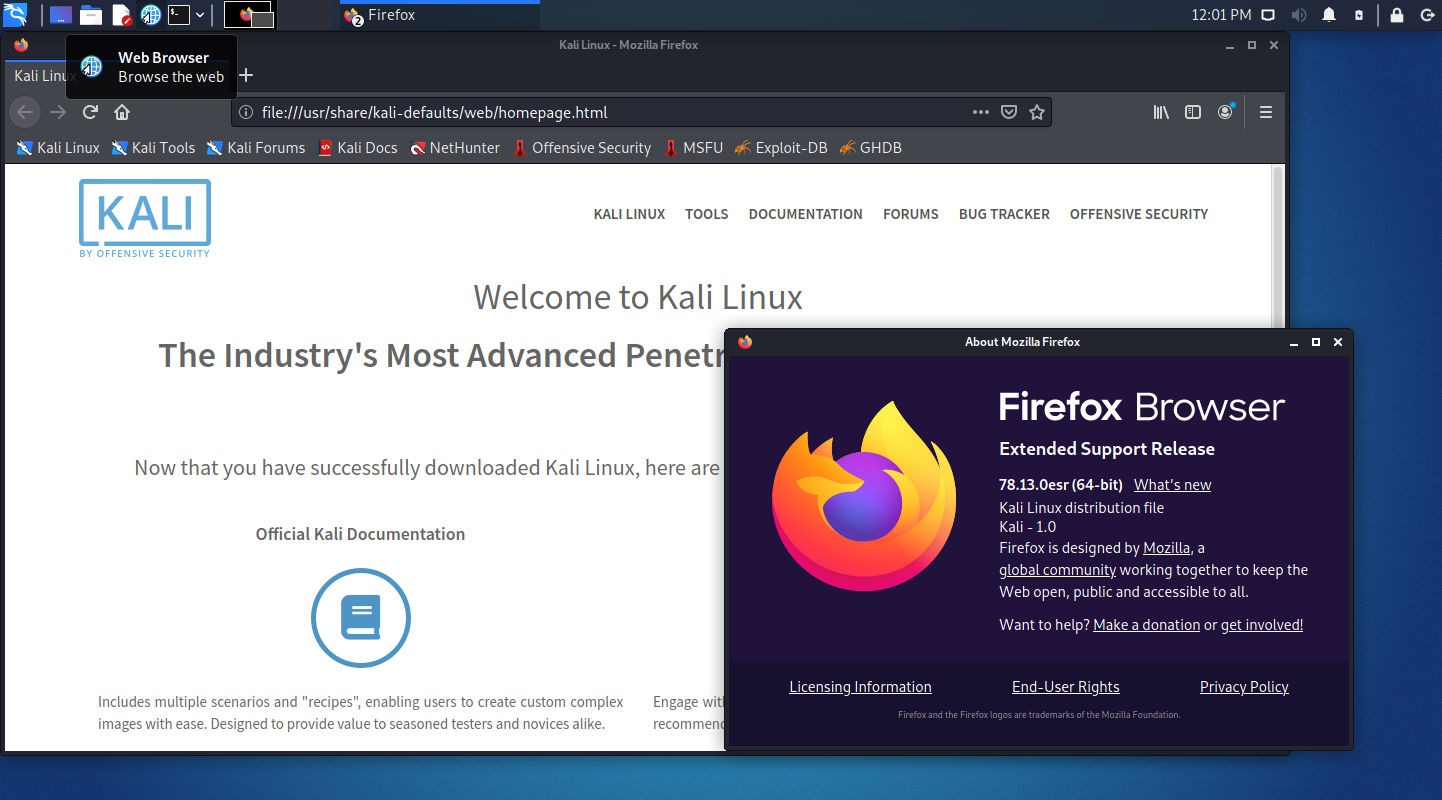
Task: Open DOCUMENTATION in the Kali page navigation
Action: [x=805, y=214]
